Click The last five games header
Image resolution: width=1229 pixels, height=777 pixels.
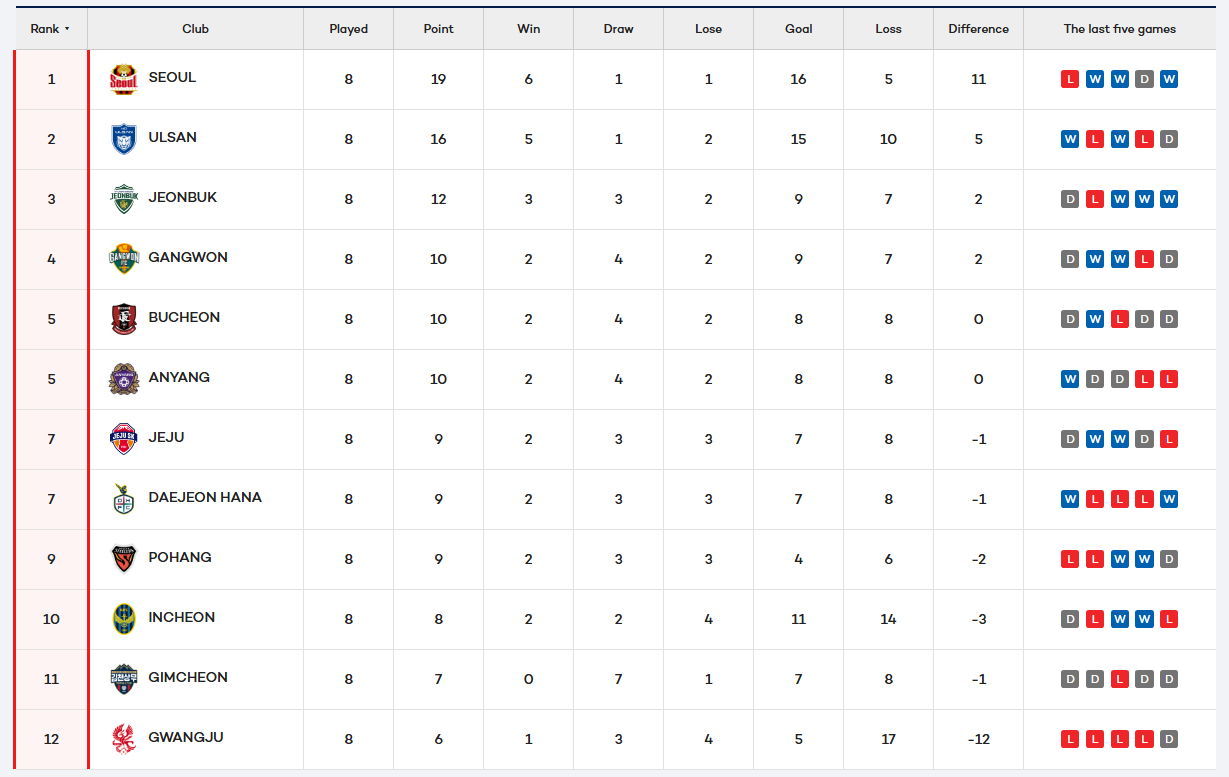pyautogui.click(x=1119, y=29)
